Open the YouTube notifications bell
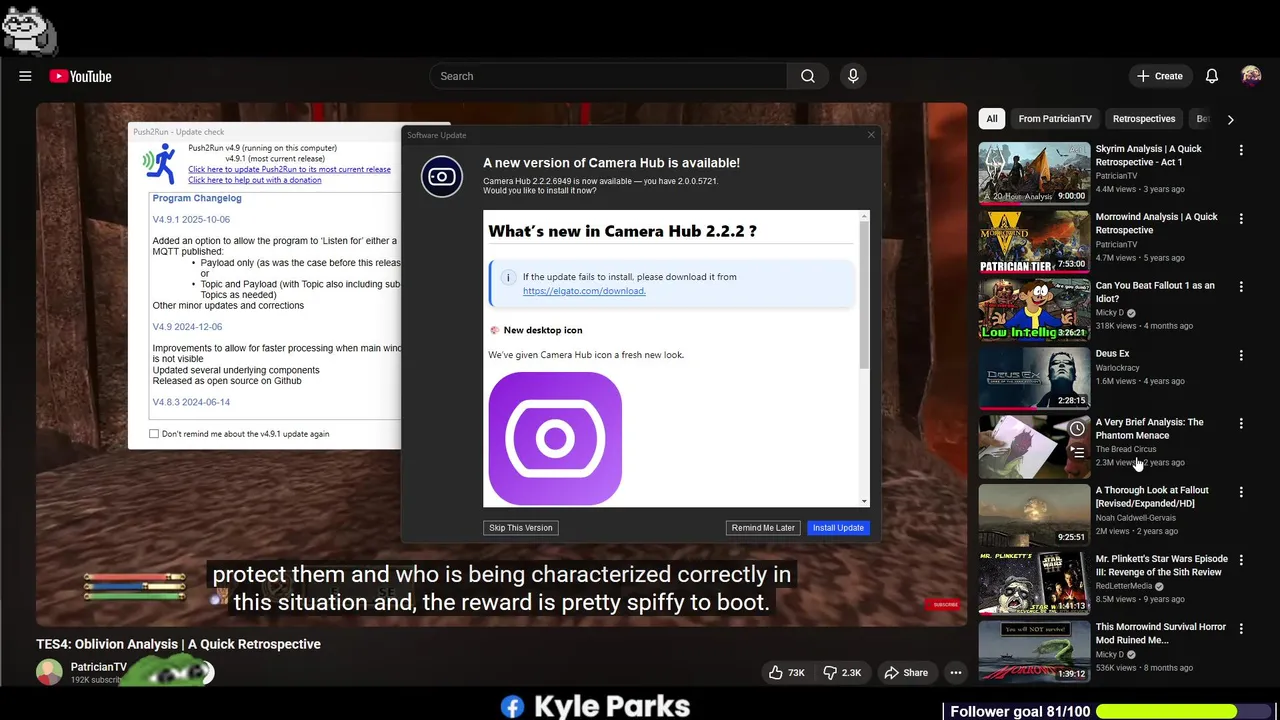1280x720 pixels. pyautogui.click(x=1212, y=76)
